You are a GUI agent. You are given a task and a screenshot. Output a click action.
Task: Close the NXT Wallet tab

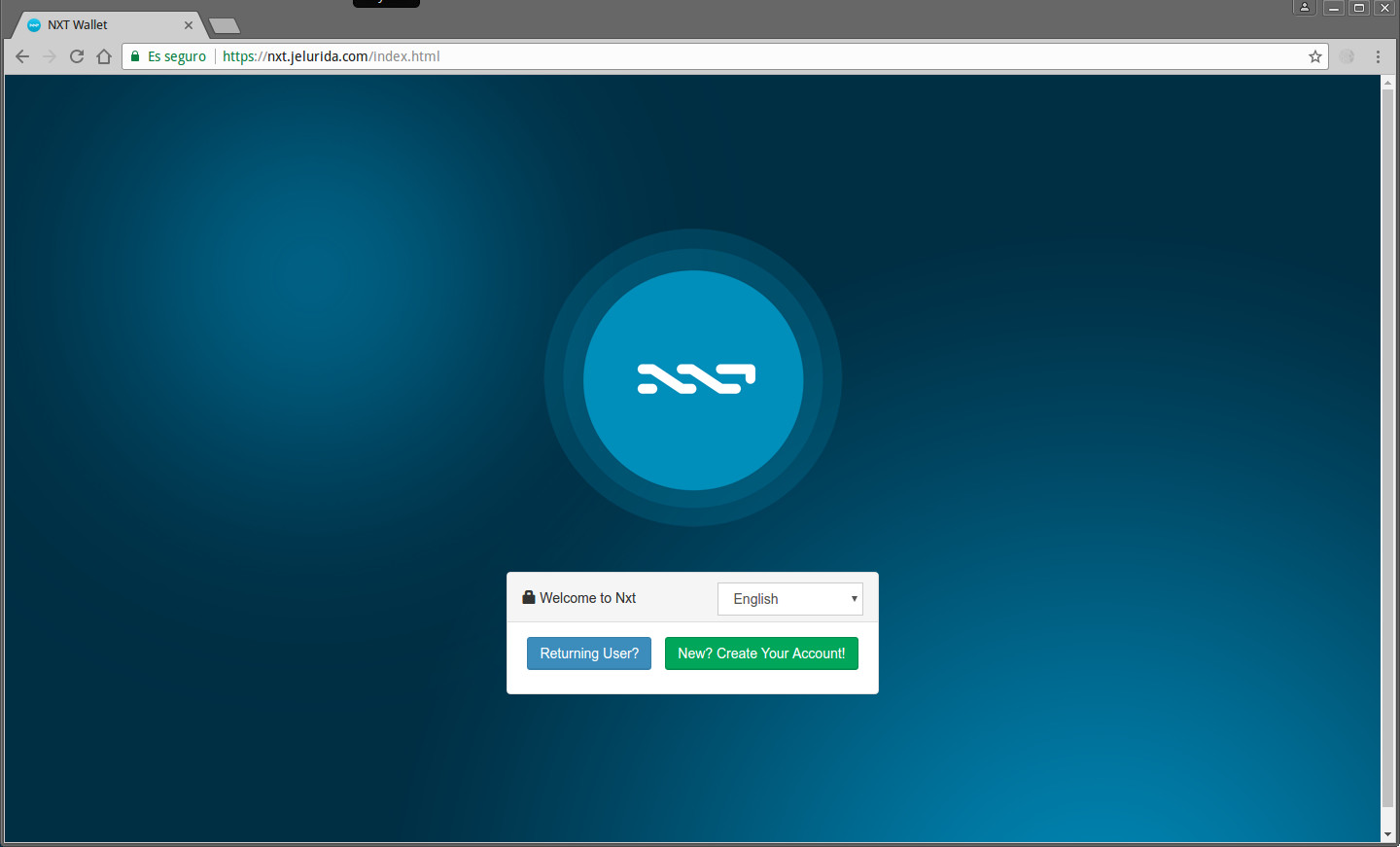coord(189,25)
